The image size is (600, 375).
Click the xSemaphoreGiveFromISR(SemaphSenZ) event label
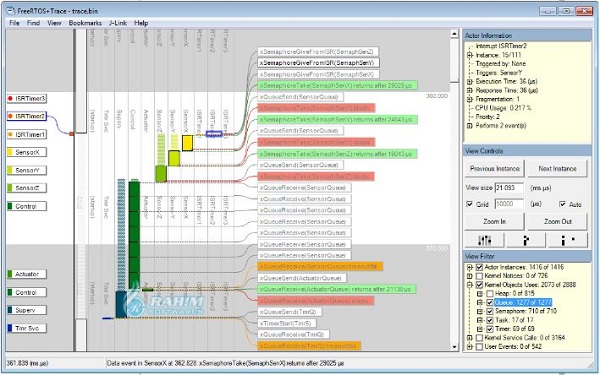[318, 52]
